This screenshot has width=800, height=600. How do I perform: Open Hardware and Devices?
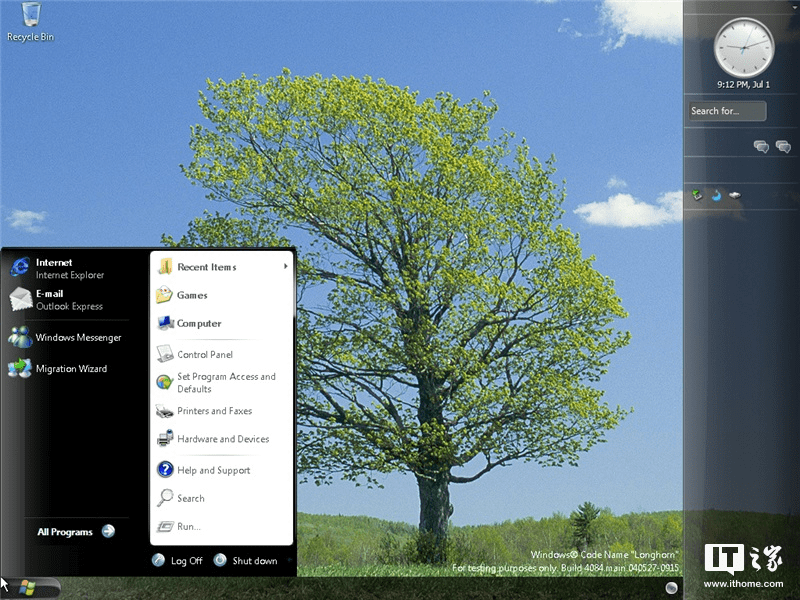point(220,438)
